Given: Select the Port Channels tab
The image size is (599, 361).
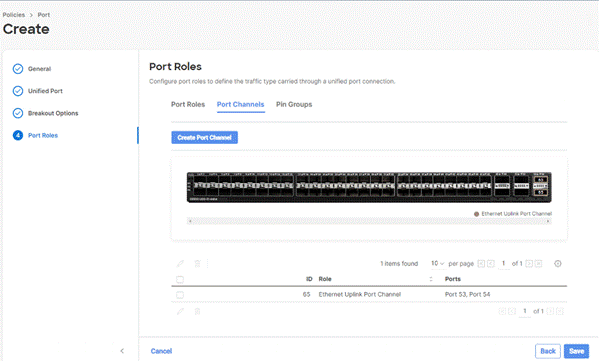Looking at the screenshot, I should pyautogui.click(x=240, y=104).
